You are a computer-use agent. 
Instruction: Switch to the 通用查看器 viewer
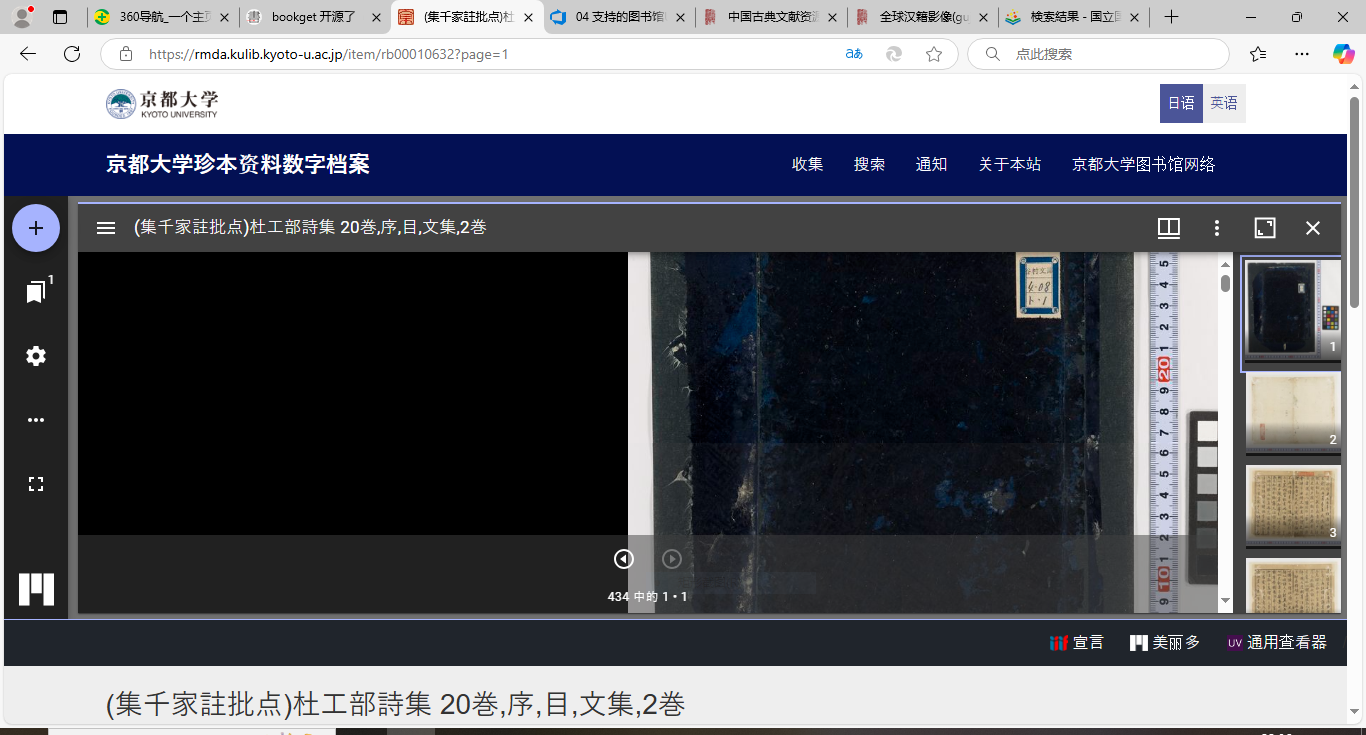coord(1277,643)
